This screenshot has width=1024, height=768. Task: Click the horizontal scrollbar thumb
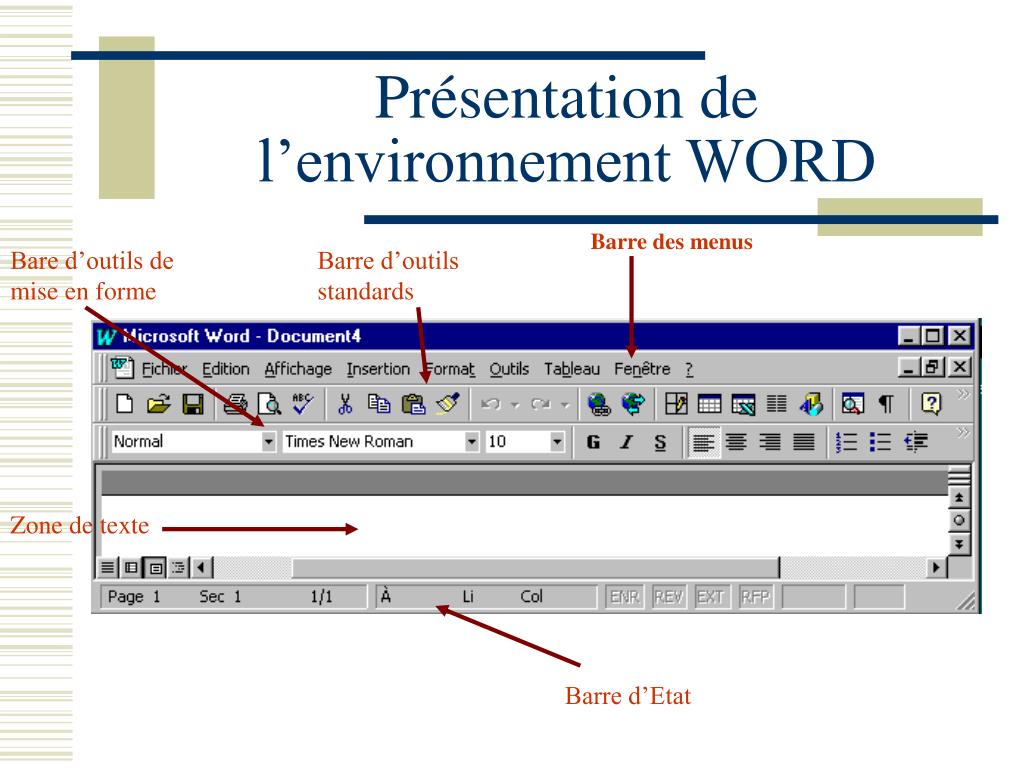pyautogui.click(x=536, y=568)
